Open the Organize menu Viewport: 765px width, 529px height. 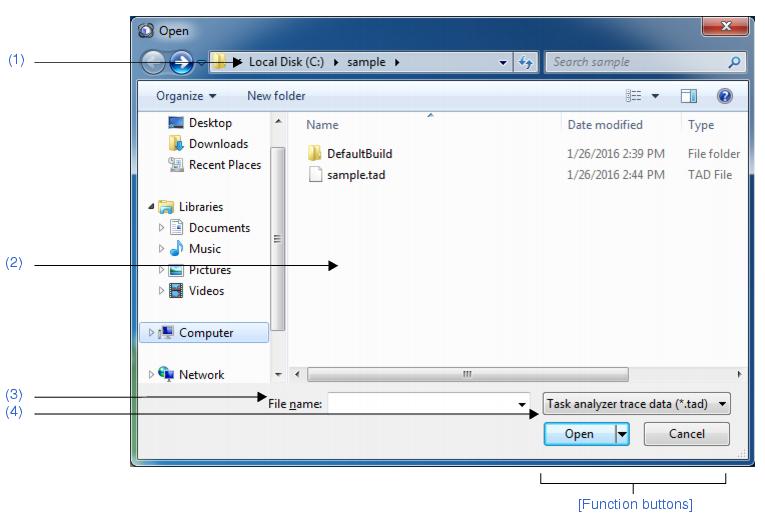pyautogui.click(x=186, y=97)
